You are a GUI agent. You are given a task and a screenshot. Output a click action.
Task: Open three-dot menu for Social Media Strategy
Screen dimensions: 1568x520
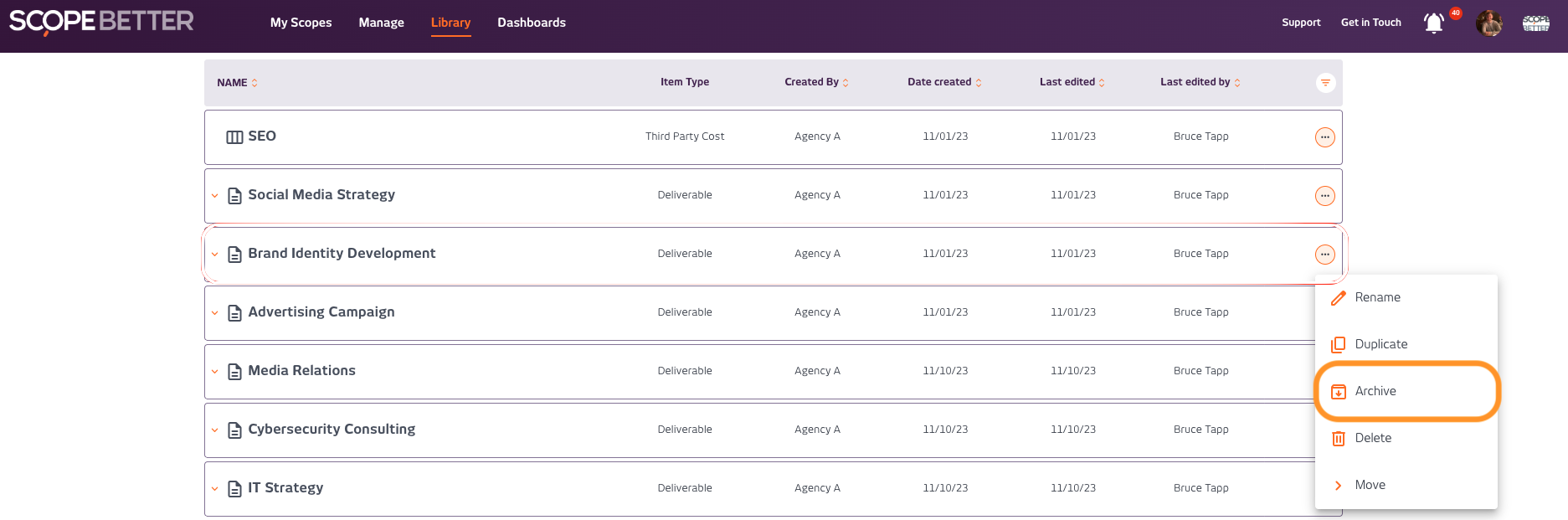pos(1324,196)
